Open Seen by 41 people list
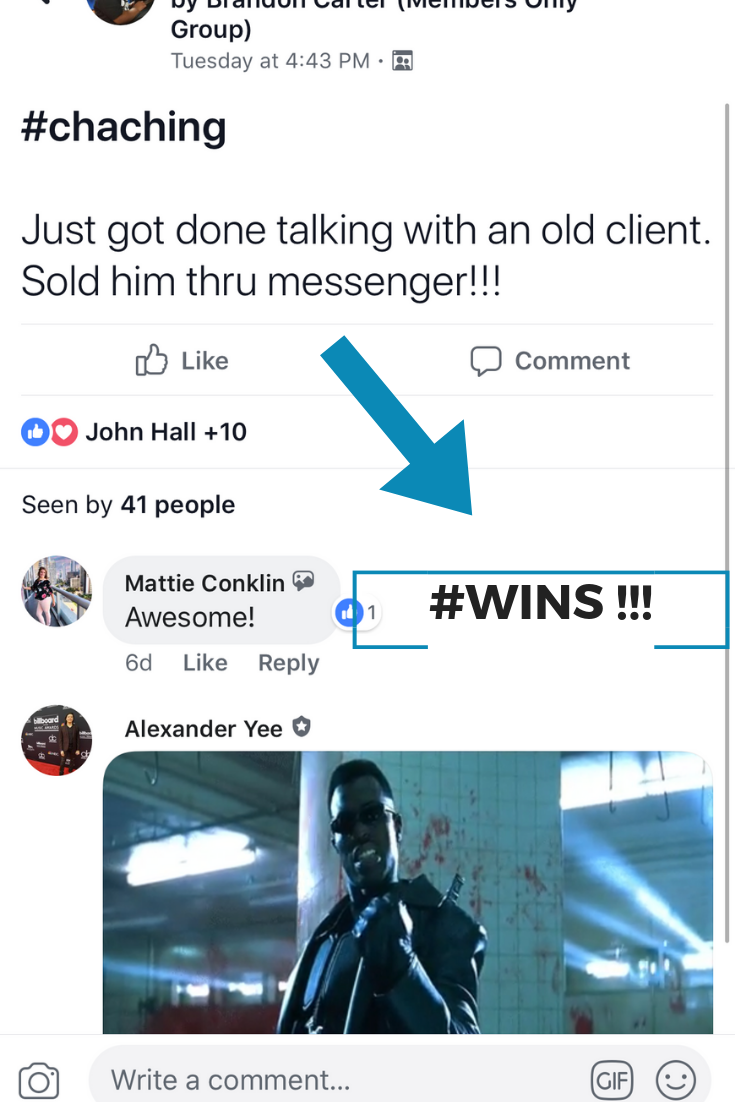 click(129, 505)
